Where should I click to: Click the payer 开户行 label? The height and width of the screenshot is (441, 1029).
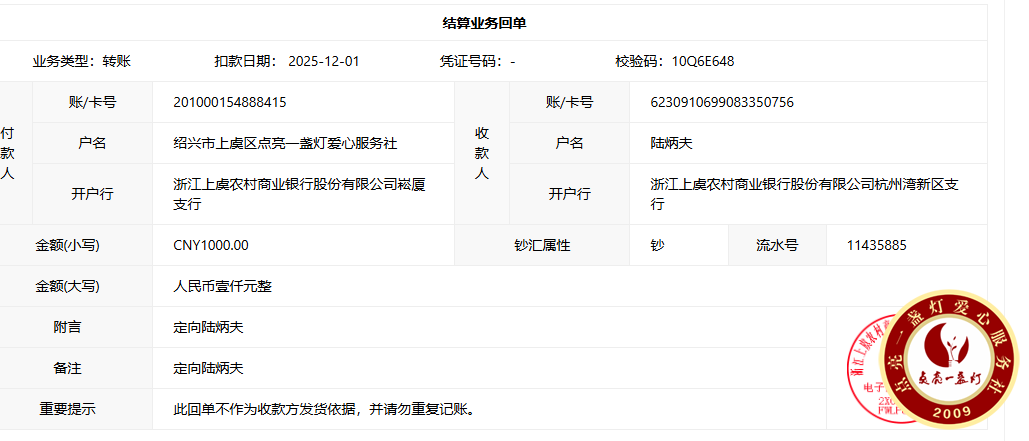click(x=93, y=194)
